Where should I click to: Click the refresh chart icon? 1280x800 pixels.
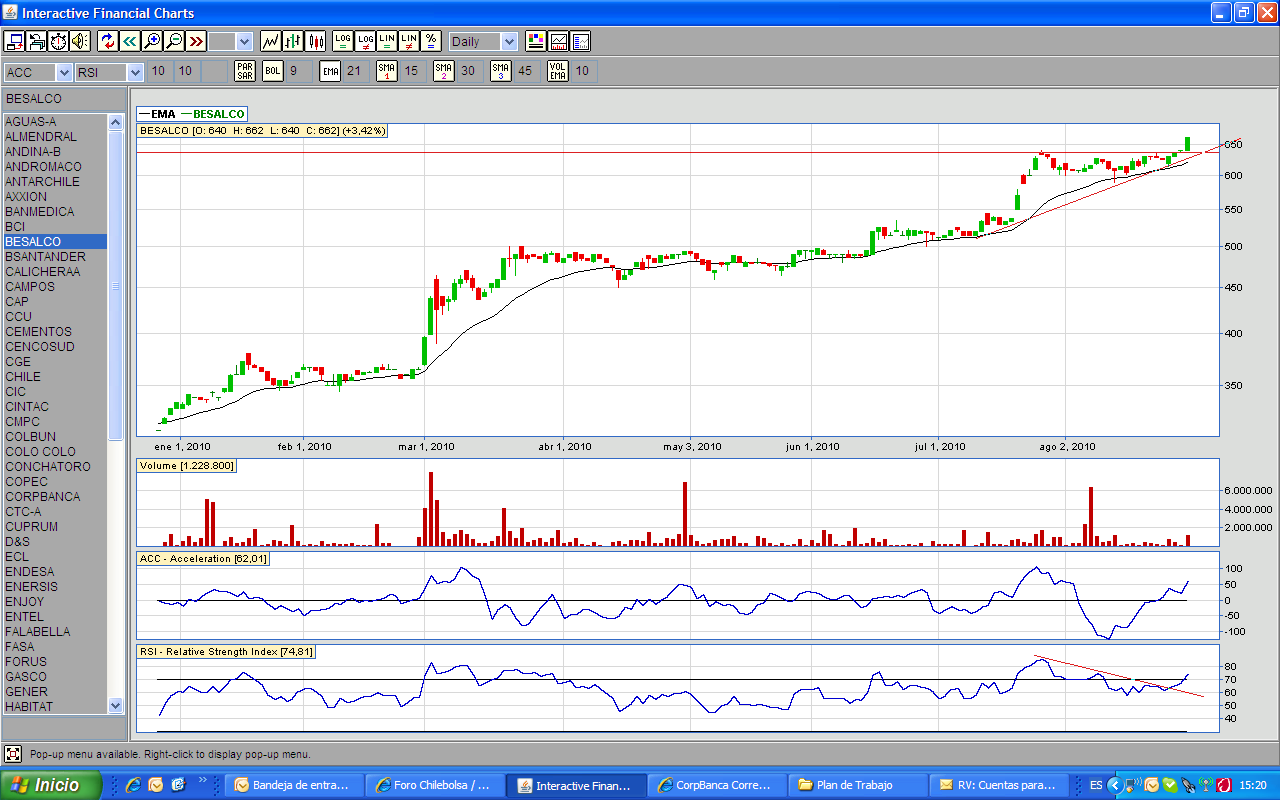coord(107,41)
